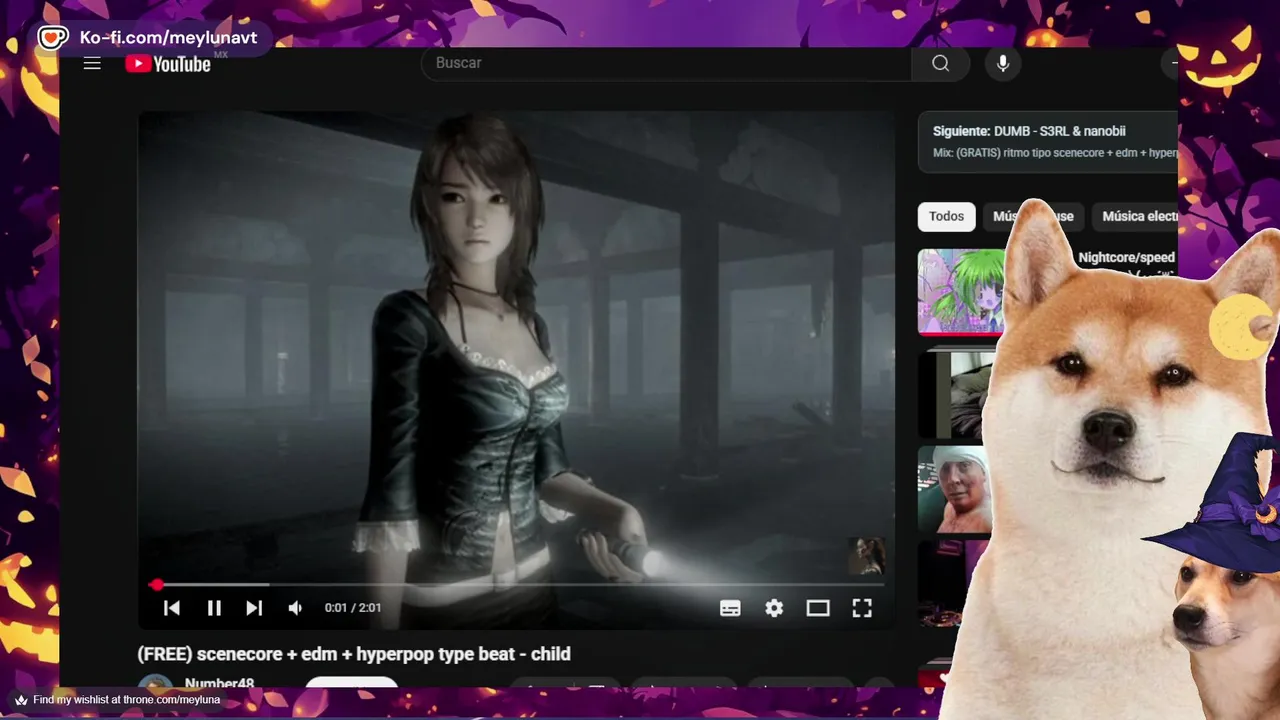Toggle subtitles captions button

pyautogui.click(x=730, y=608)
